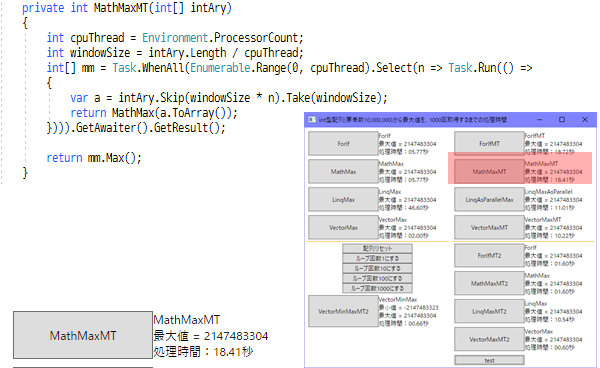Image resolution: width=600 pixels, height=368 pixels.
Task: Click the ForIfMT 18.72秒 result
Action: 549,151
